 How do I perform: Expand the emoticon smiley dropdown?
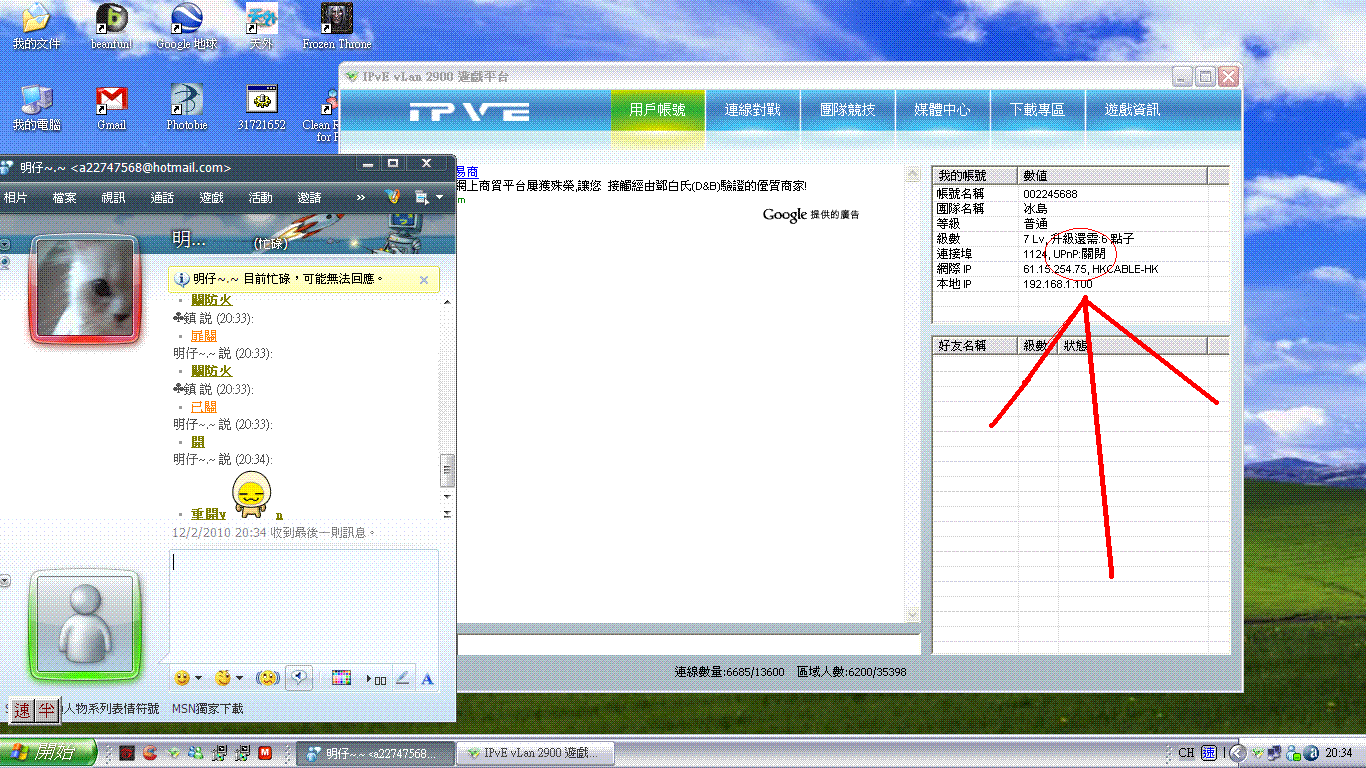pyautogui.click(x=198, y=679)
